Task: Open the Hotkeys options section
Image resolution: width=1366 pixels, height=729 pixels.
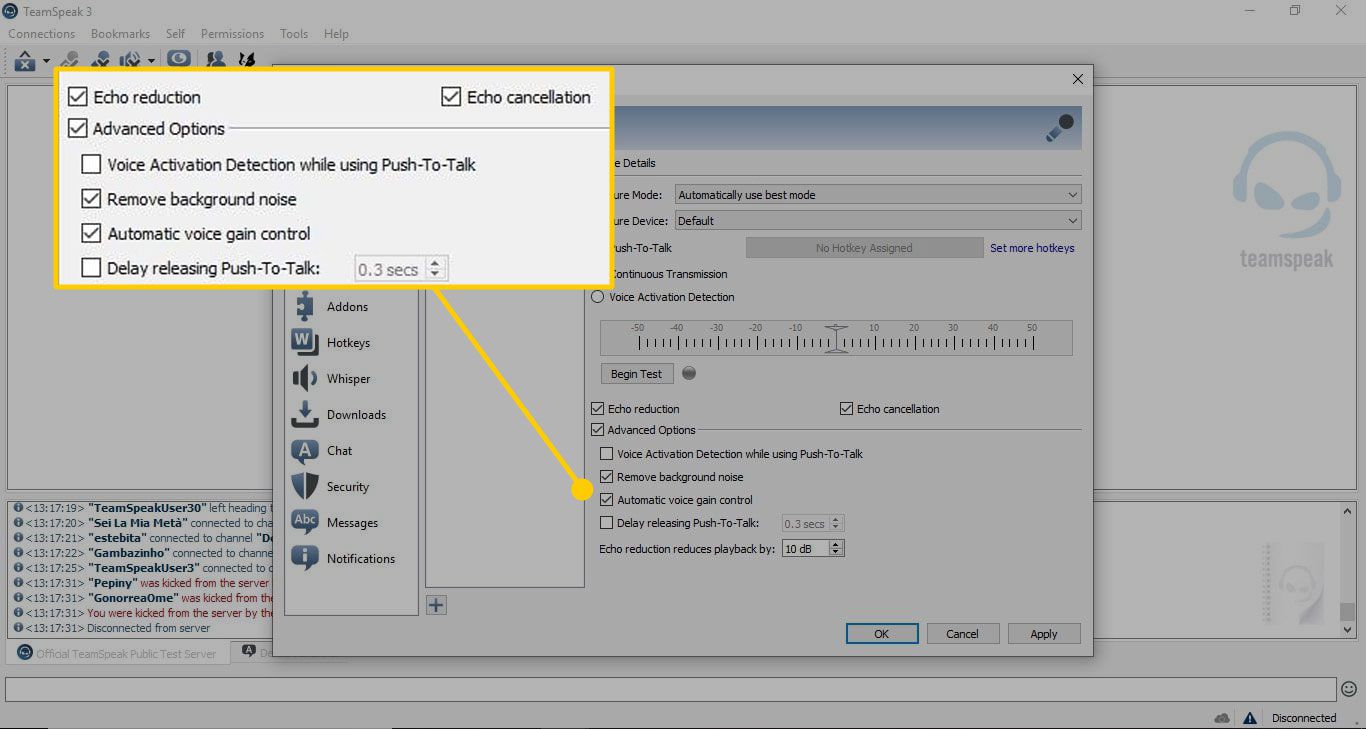Action: click(347, 343)
